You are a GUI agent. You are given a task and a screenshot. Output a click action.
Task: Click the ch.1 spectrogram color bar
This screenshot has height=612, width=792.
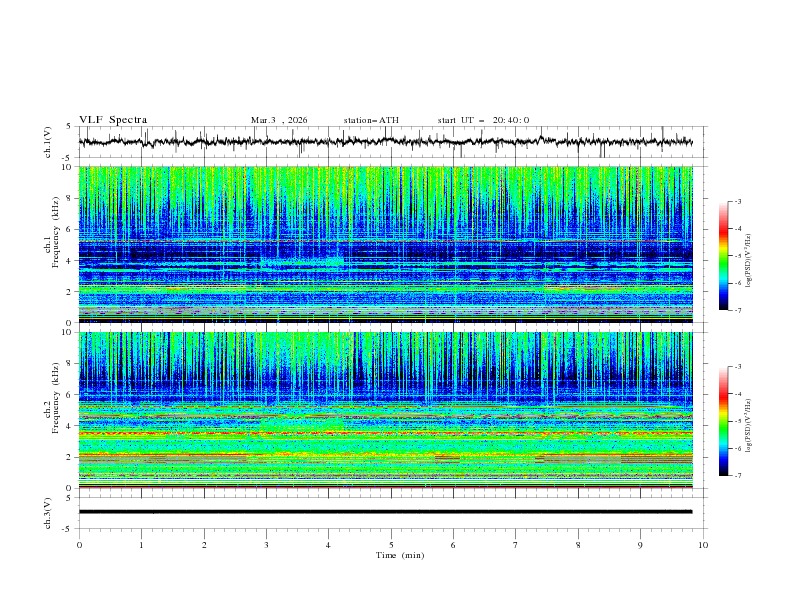[x=723, y=256]
